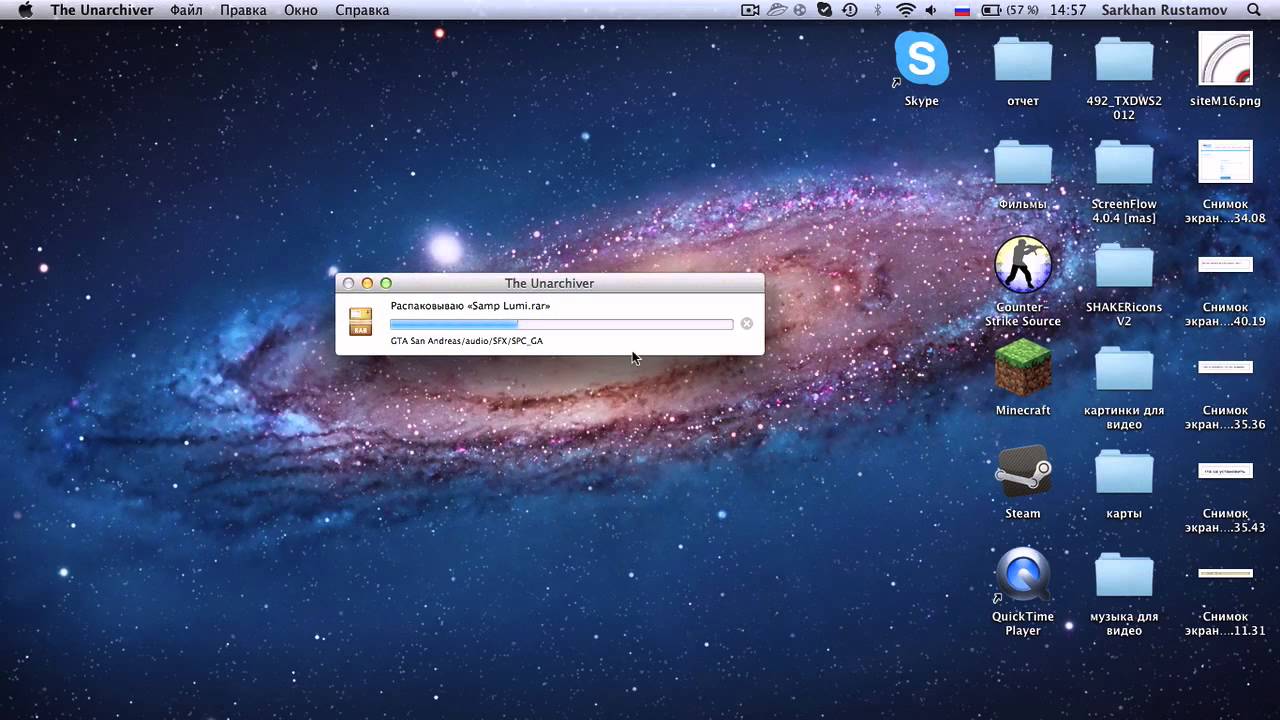Image resolution: width=1280 pixels, height=720 pixels.
Task: Open the Окно menu
Action: 301,10
